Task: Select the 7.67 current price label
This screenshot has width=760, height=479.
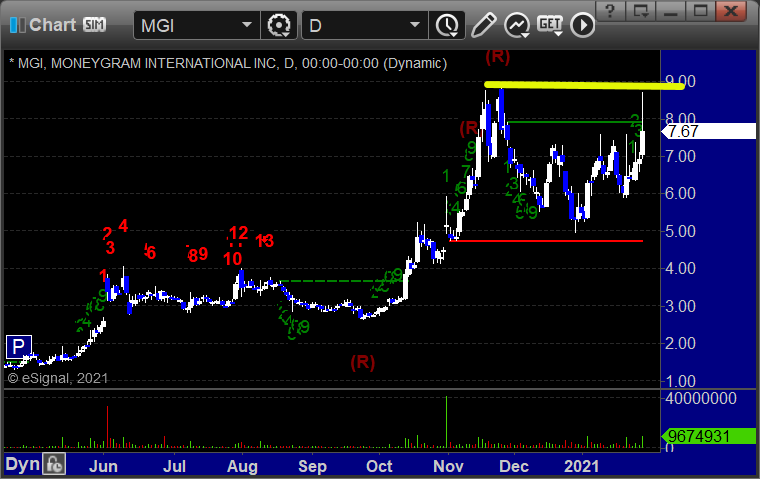Action: click(709, 131)
